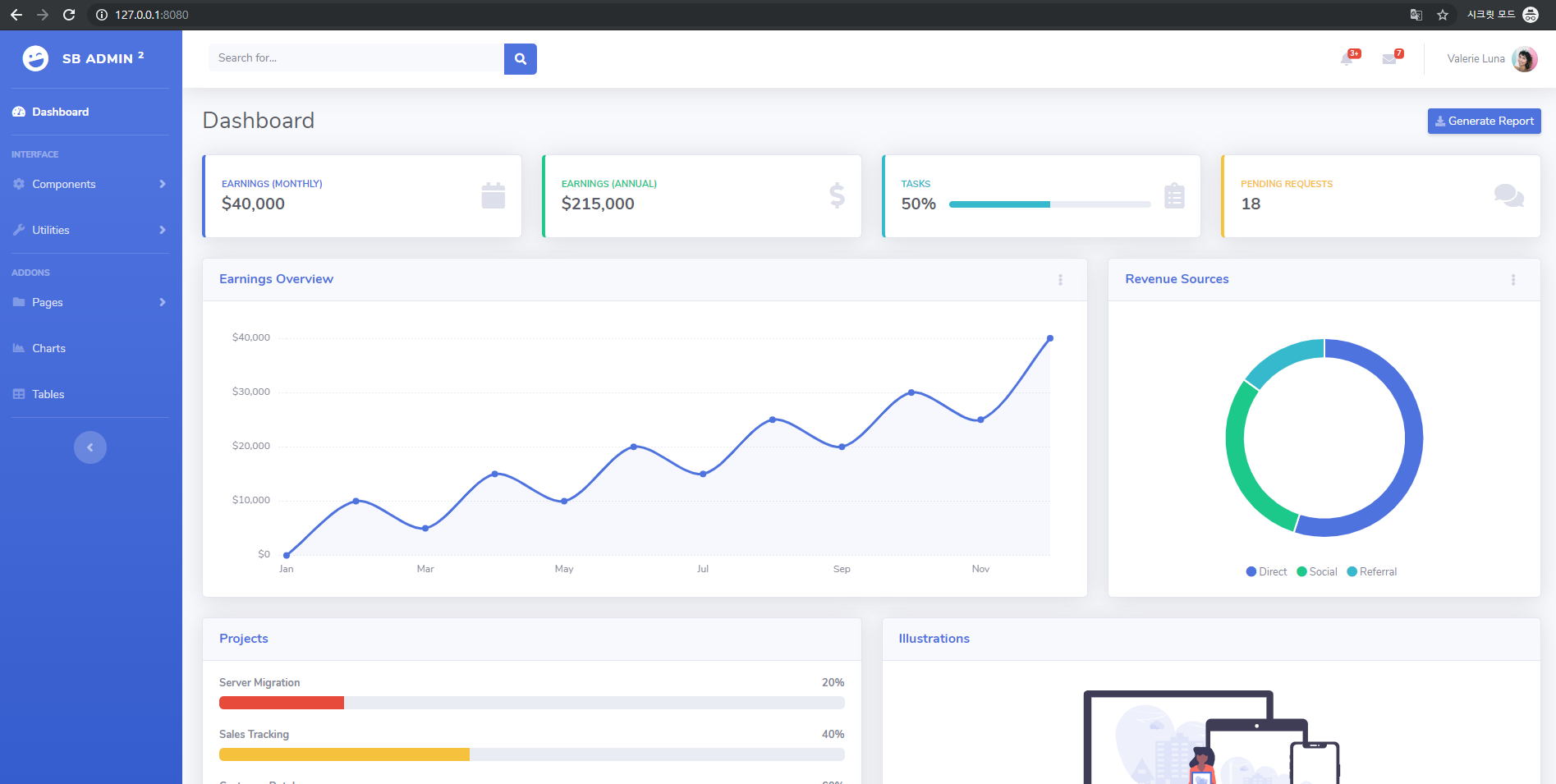This screenshot has height=784, width=1556.
Task: Click the Dashboard tachometer icon in sidebar
Action: pos(19,112)
